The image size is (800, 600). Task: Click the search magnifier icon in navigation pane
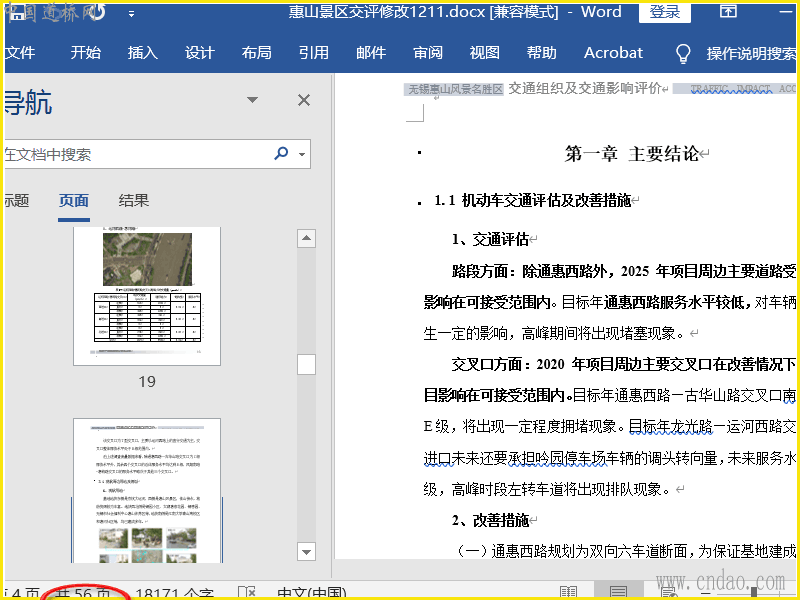click(281, 154)
